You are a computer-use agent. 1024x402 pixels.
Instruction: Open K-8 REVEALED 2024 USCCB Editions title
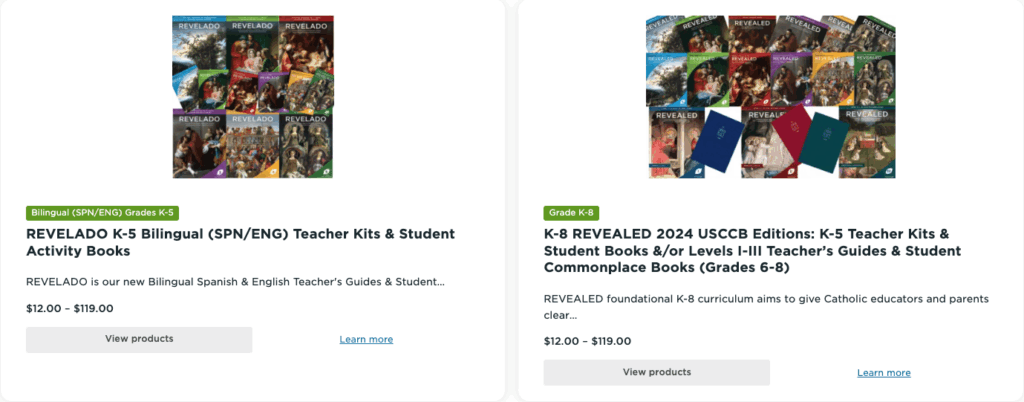pyautogui.click(x=753, y=250)
